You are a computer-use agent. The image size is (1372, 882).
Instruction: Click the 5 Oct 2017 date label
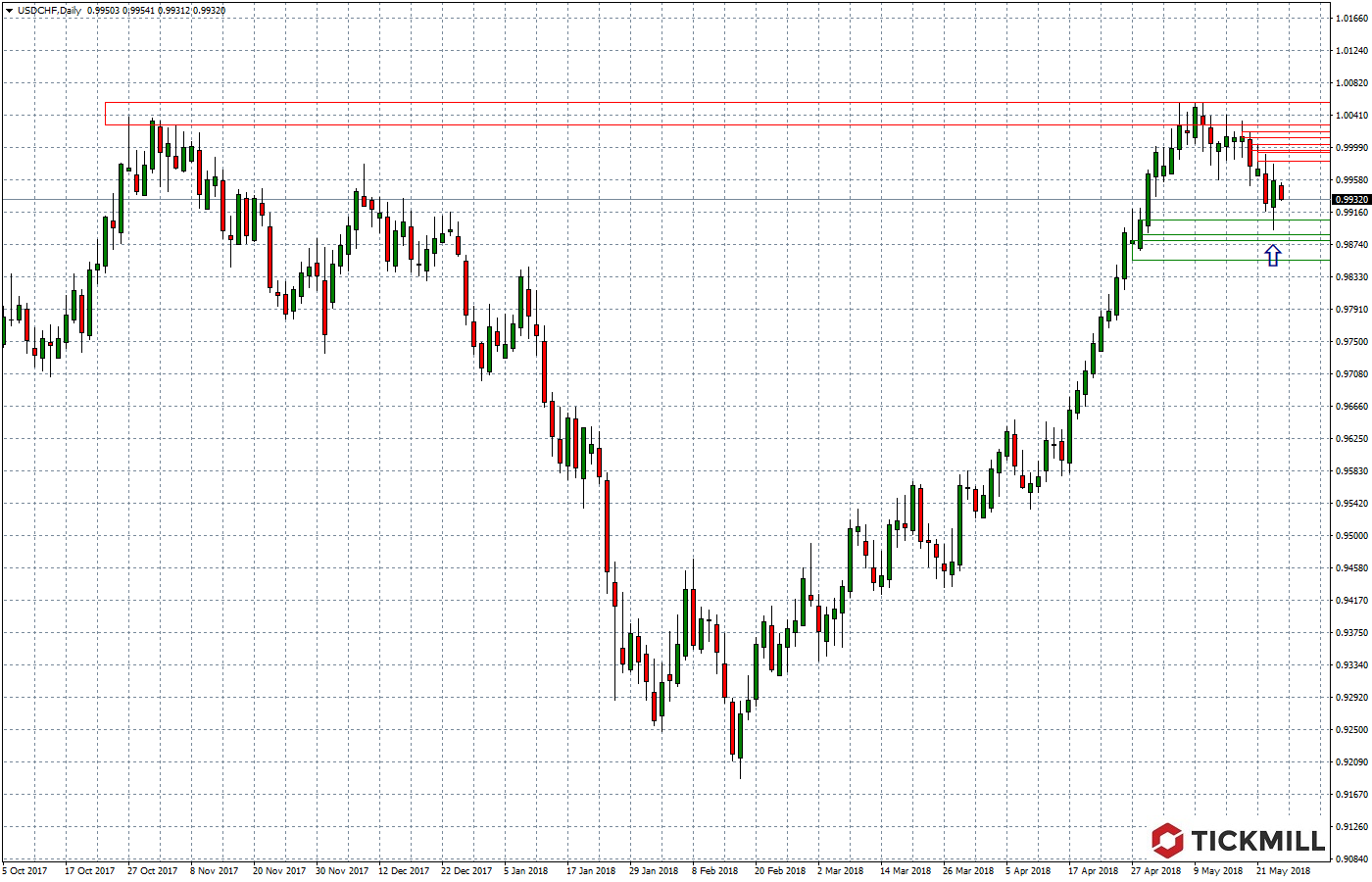(x=24, y=870)
